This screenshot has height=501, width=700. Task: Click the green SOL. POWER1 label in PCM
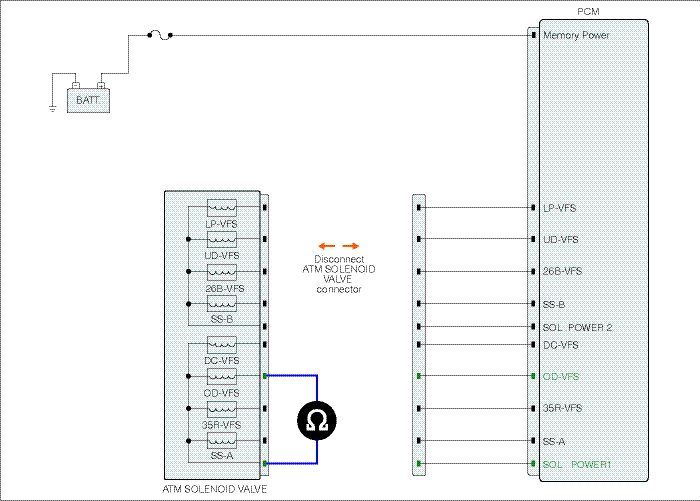tap(577, 465)
